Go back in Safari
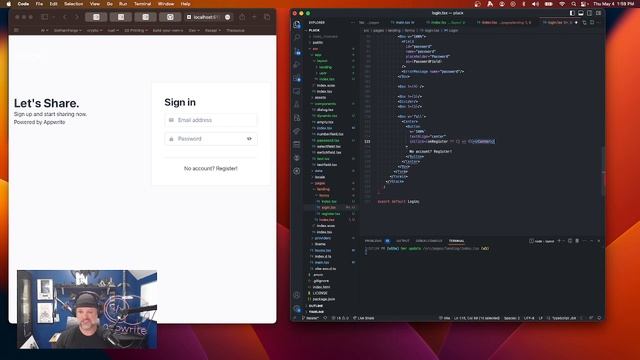Image resolution: width=640 pixels, height=360 pixels. [65, 17]
